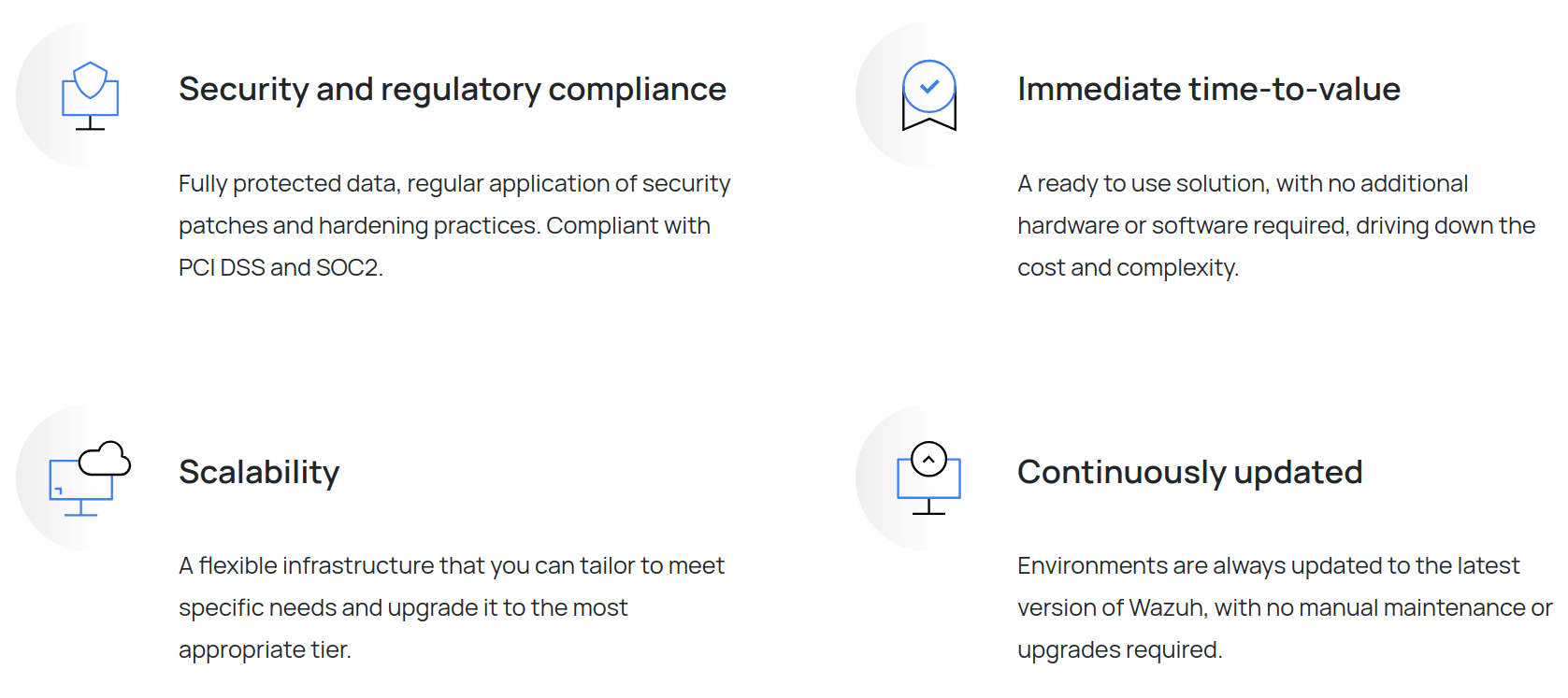This screenshot has width=1568, height=698.
Task: Click the 'upgrades required' text line
Action: click(x=1119, y=650)
